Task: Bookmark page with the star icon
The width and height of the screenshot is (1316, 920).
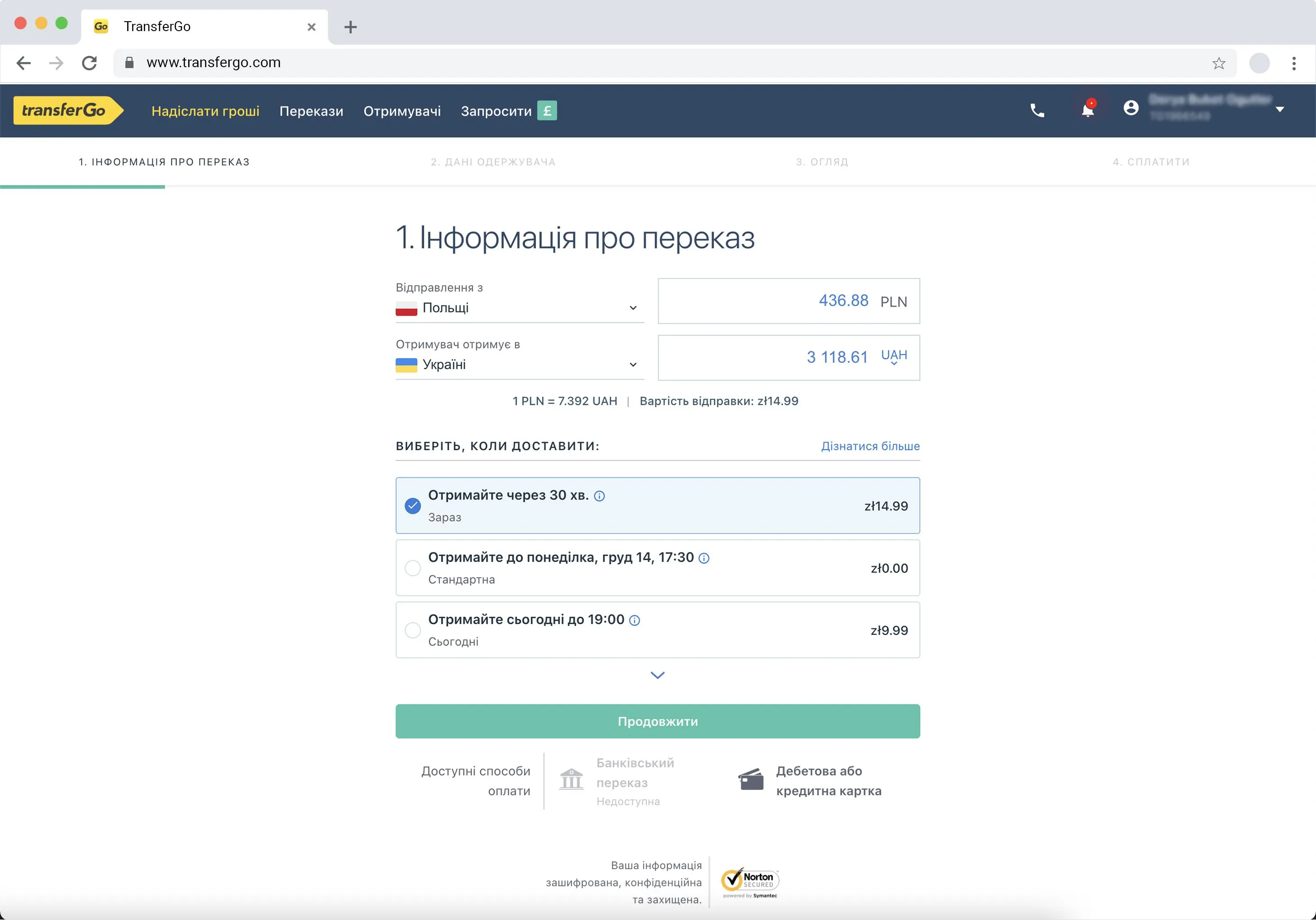Action: point(1219,63)
